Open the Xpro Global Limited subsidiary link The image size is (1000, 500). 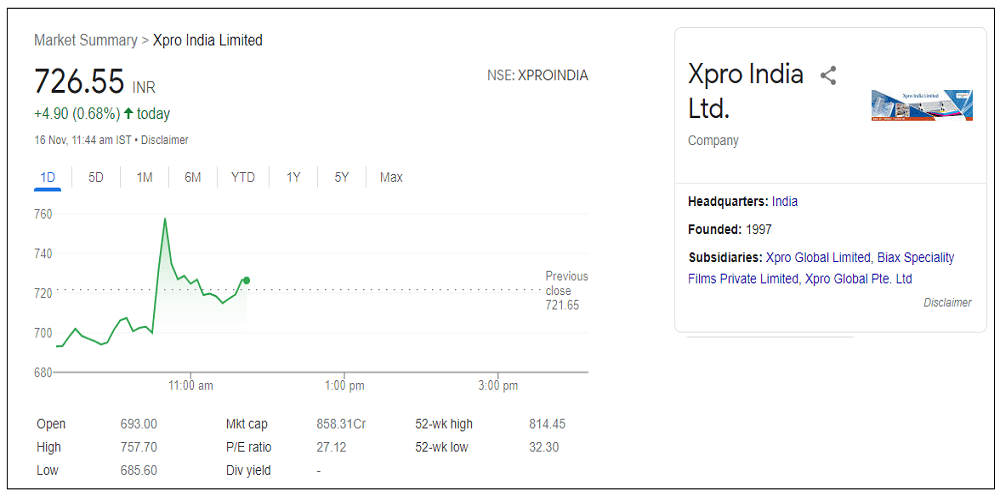point(818,258)
